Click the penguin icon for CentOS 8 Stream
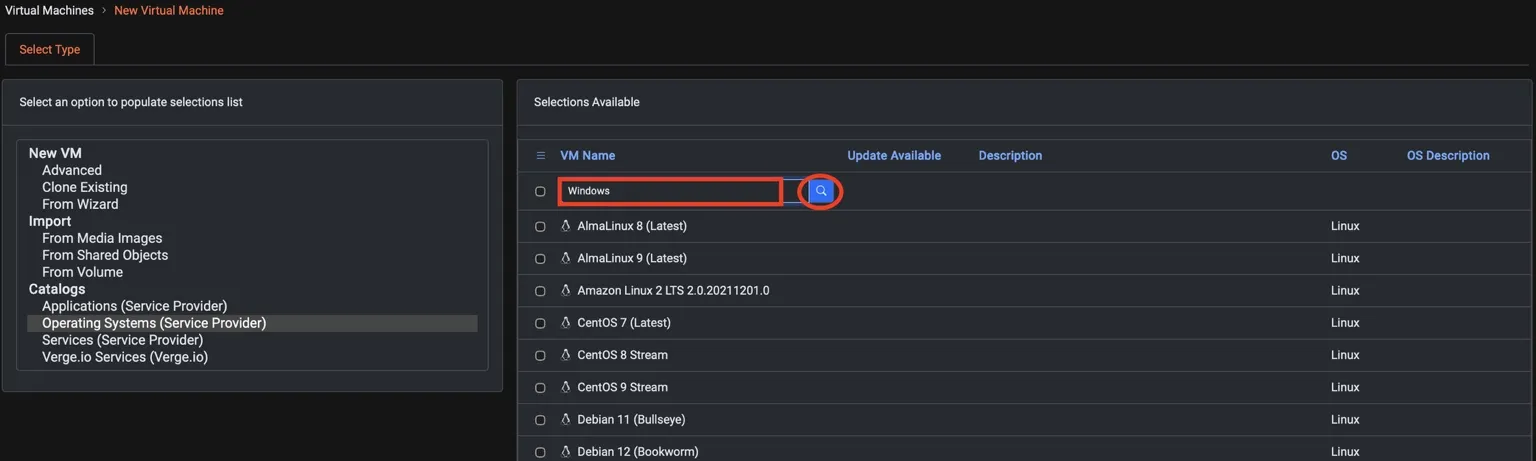The width and height of the screenshot is (1536, 461). pos(566,355)
